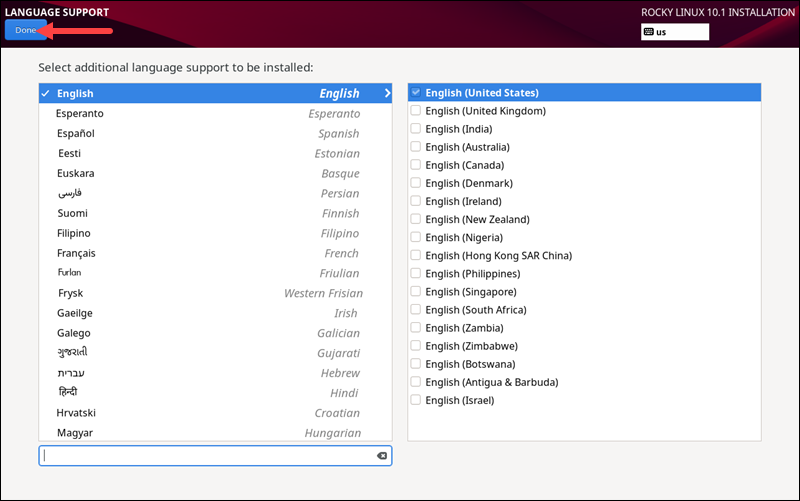Click the Done button

tap(26, 30)
